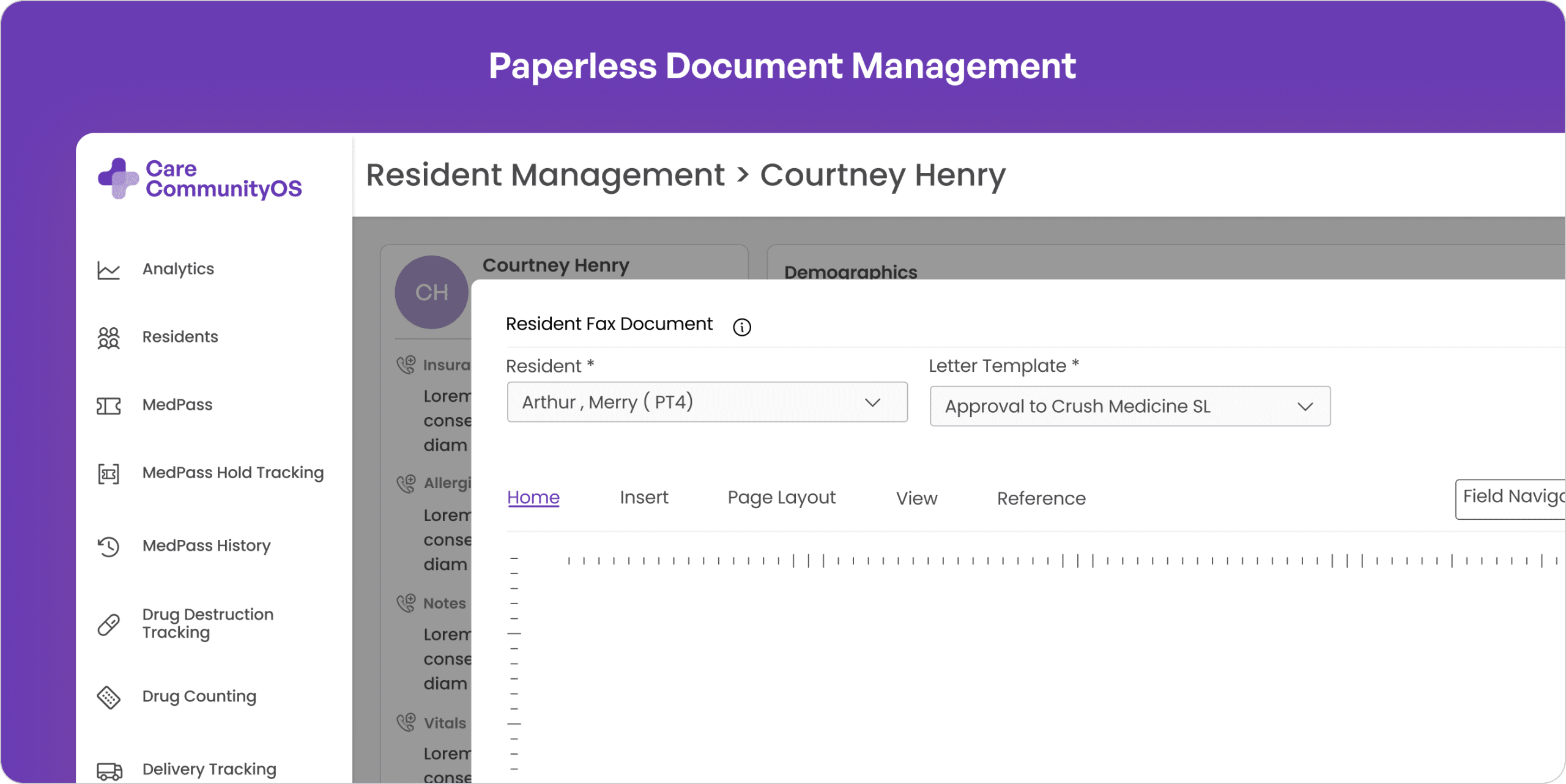The height and width of the screenshot is (784, 1566).
Task: Click the Demographics panel heading
Action: click(850, 272)
